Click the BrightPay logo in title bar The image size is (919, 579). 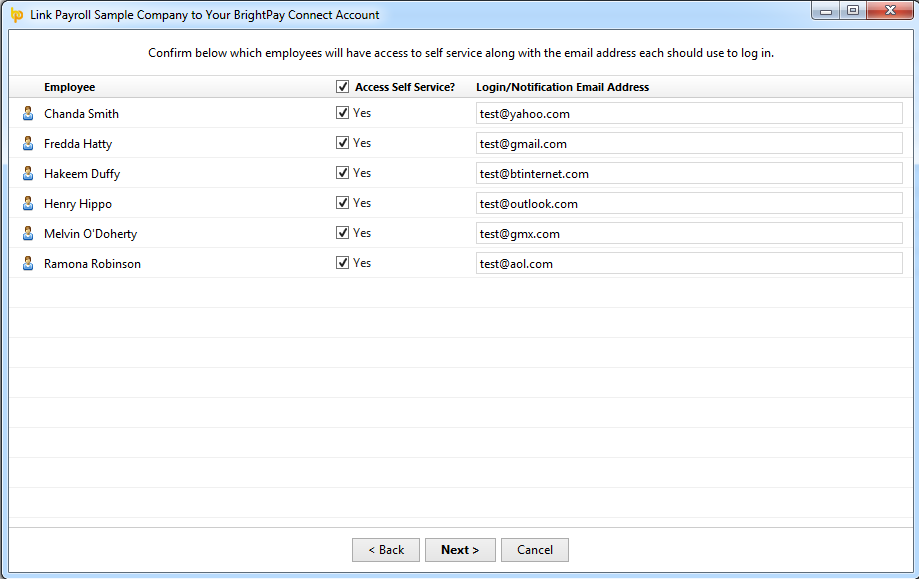click(x=17, y=15)
